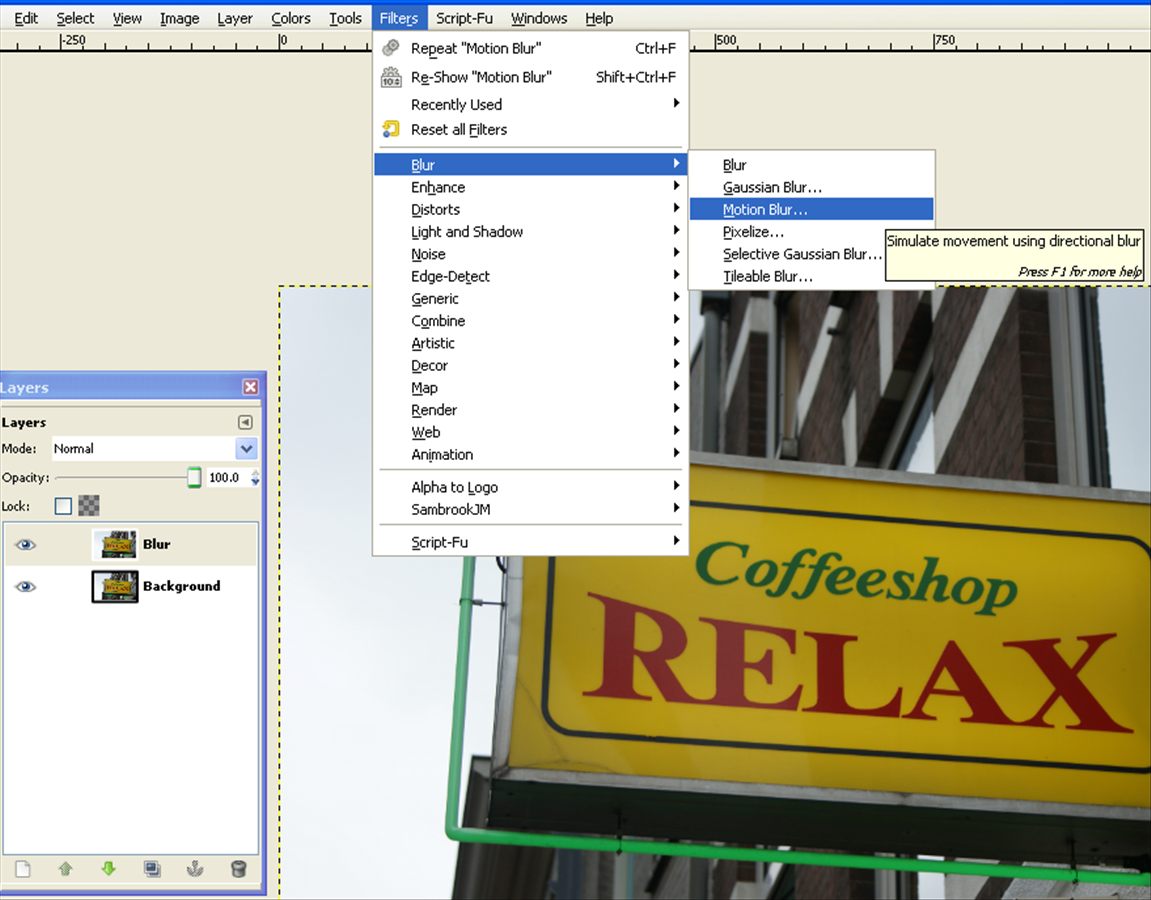The image size is (1151, 900).
Task: Select plain Blur in submenu
Action: 811,165
